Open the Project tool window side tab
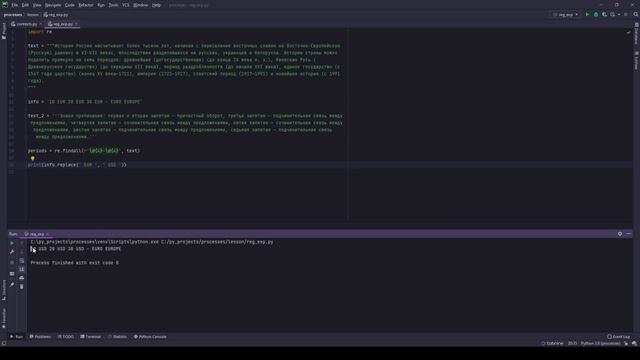The image size is (640, 360). pyautogui.click(x=4, y=31)
